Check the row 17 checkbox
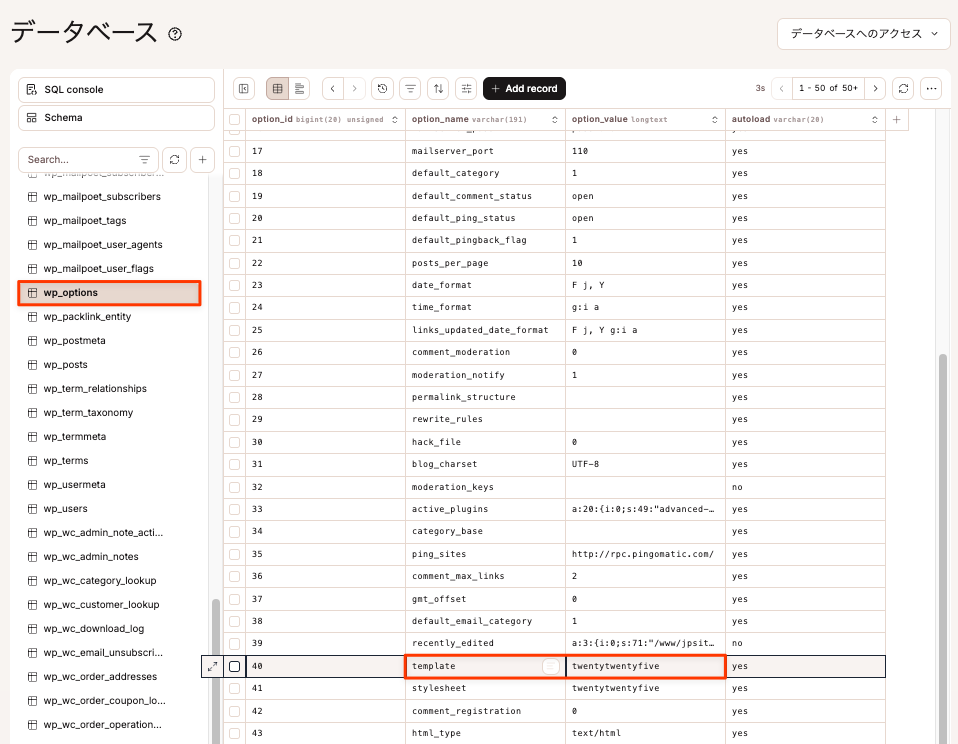The image size is (958, 744). tap(235, 151)
